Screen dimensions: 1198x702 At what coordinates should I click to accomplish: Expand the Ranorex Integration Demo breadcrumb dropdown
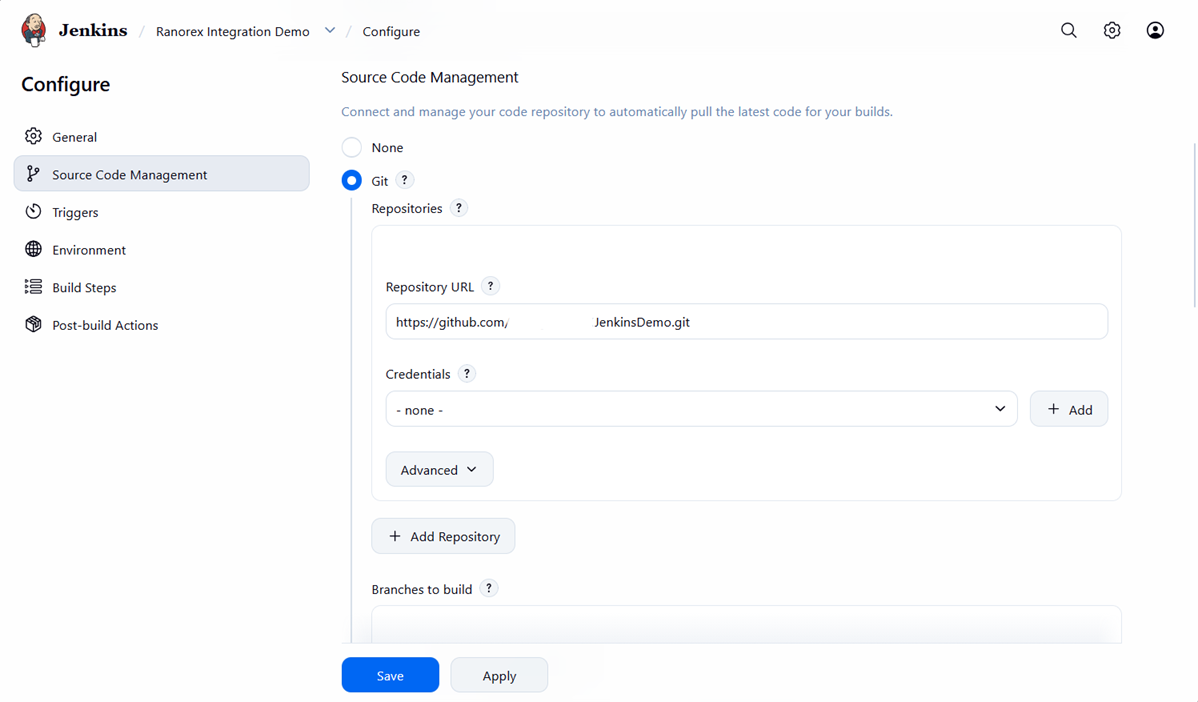330,31
